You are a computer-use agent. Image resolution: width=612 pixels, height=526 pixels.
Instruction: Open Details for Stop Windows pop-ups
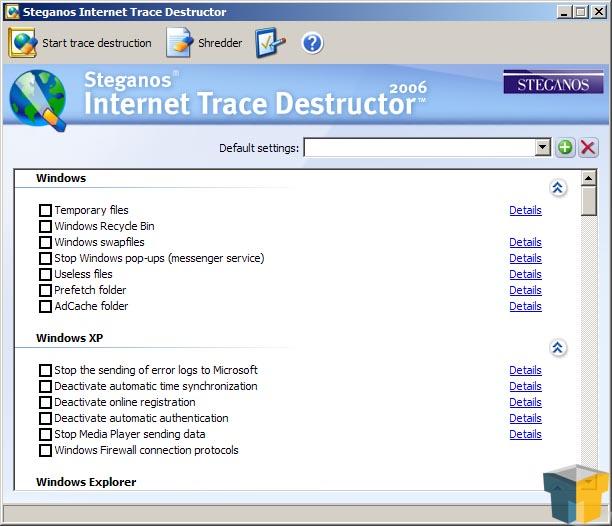[525, 258]
